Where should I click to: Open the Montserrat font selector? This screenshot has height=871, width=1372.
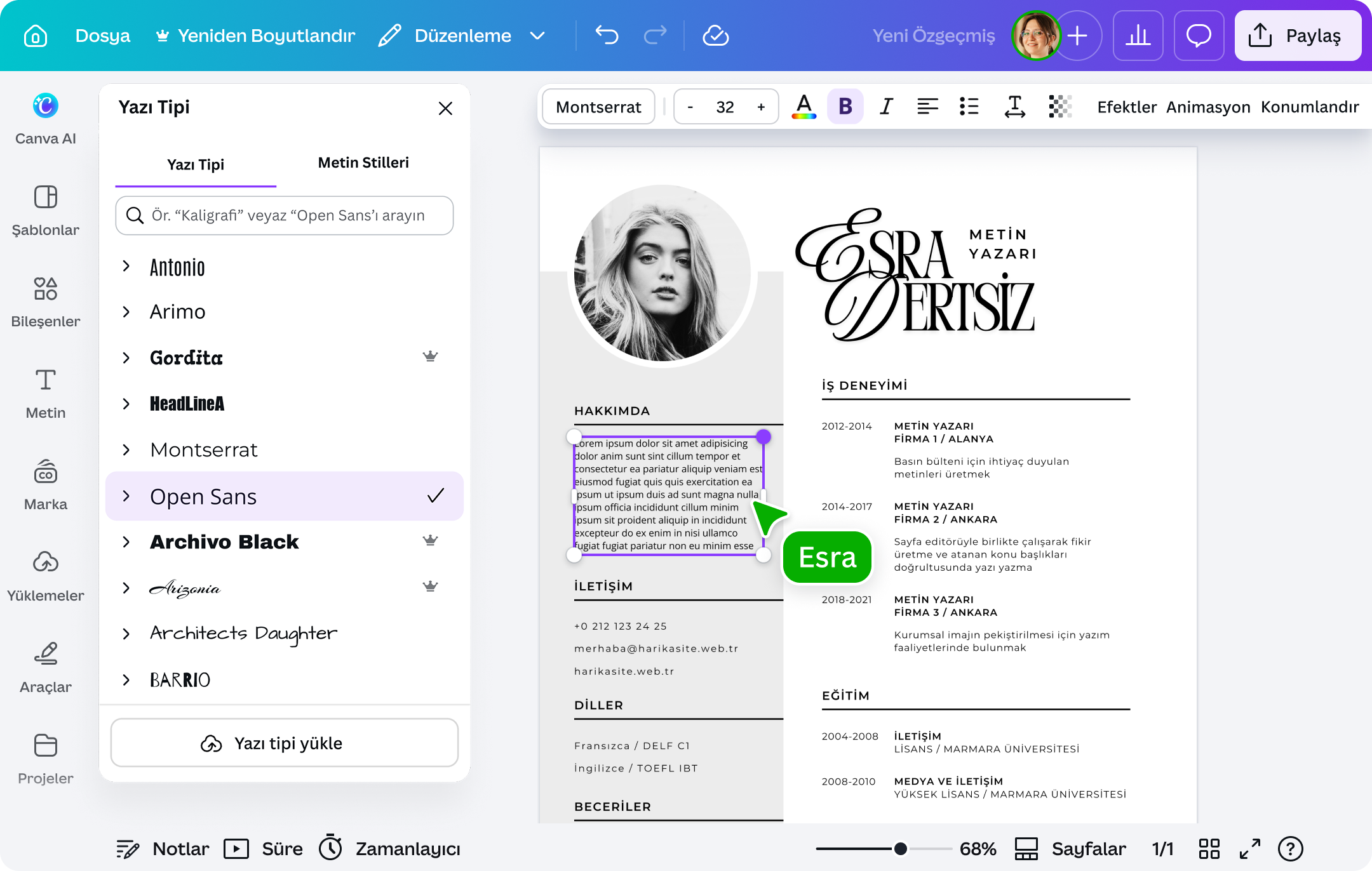point(598,107)
